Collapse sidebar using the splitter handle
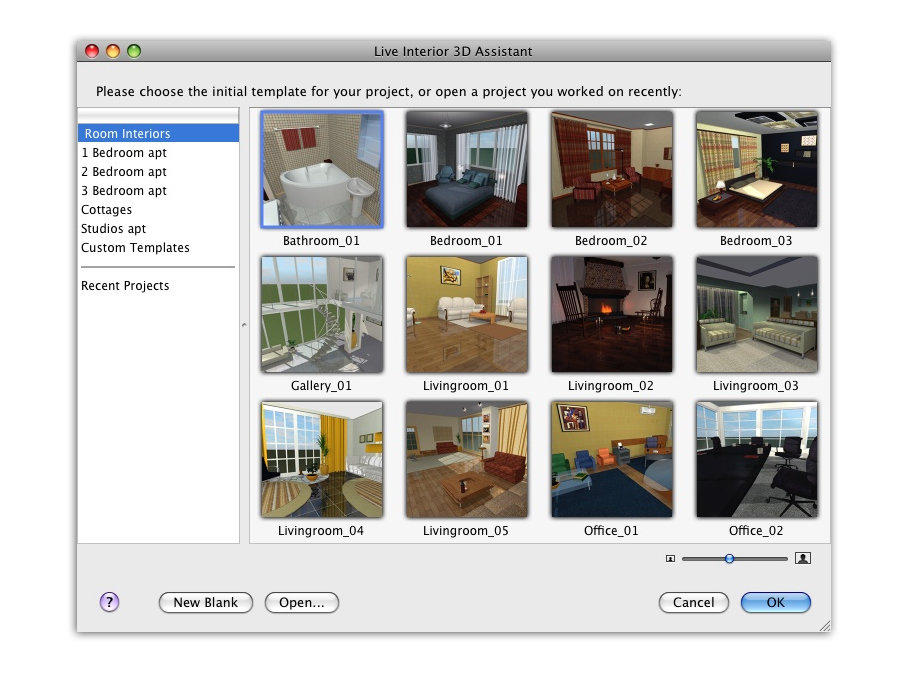 245,325
